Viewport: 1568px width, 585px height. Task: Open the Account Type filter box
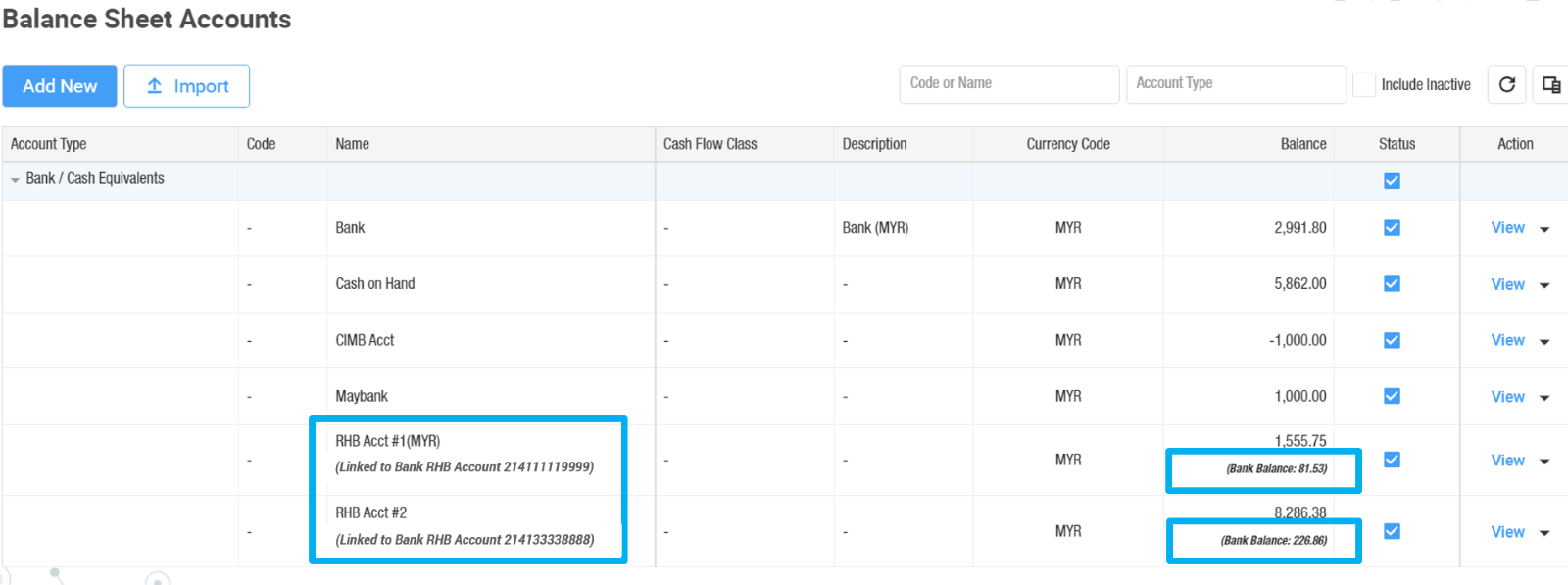1236,84
